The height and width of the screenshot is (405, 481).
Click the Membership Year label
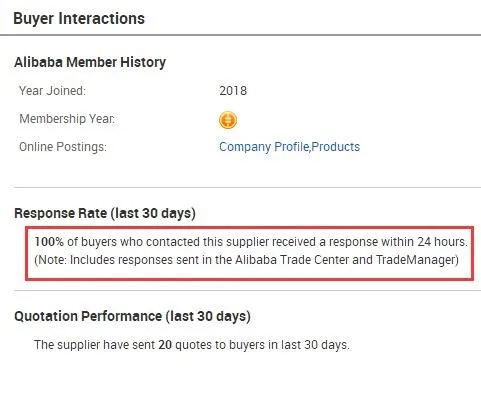click(x=67, y=119)
